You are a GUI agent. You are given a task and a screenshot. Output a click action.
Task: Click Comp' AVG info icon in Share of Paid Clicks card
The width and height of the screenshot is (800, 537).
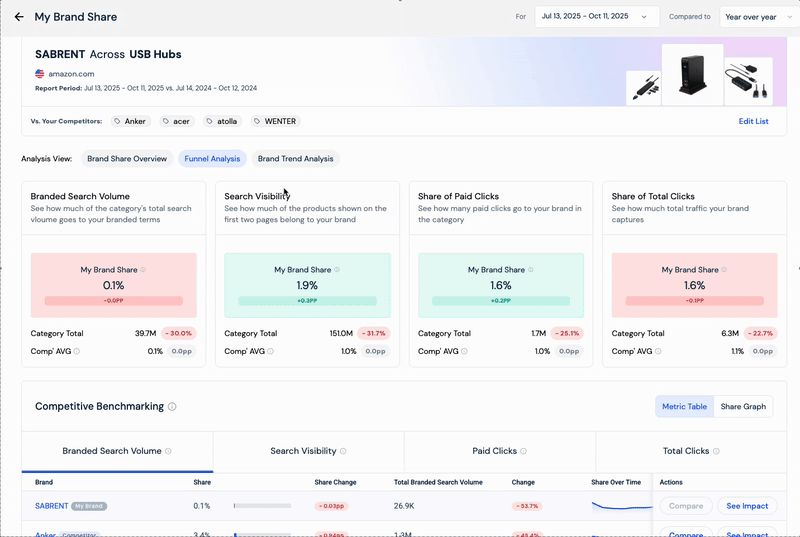point(464,351)
